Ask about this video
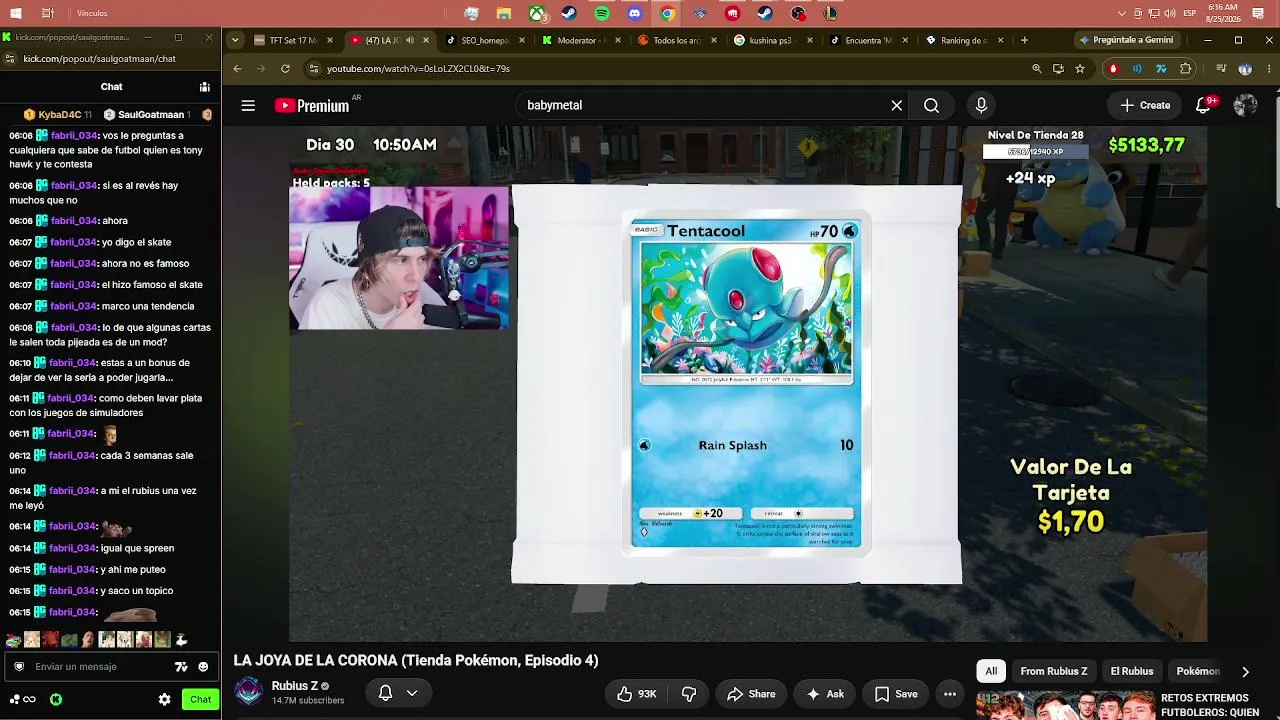This screenshot has height=720, width=1280. tap(825, 694)
